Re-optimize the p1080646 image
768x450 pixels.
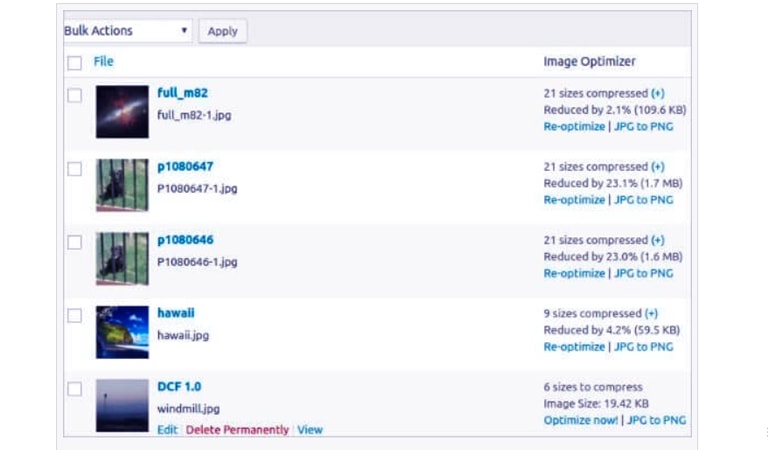click(x=574, y=273)
